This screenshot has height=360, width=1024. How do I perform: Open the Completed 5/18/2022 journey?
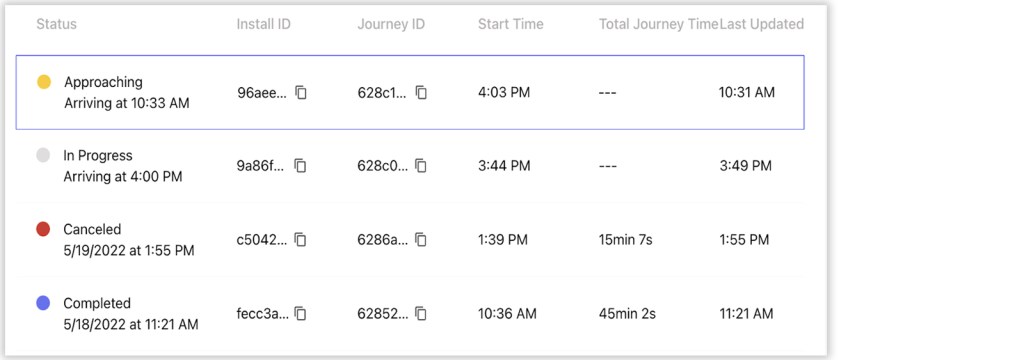point(410,314)
